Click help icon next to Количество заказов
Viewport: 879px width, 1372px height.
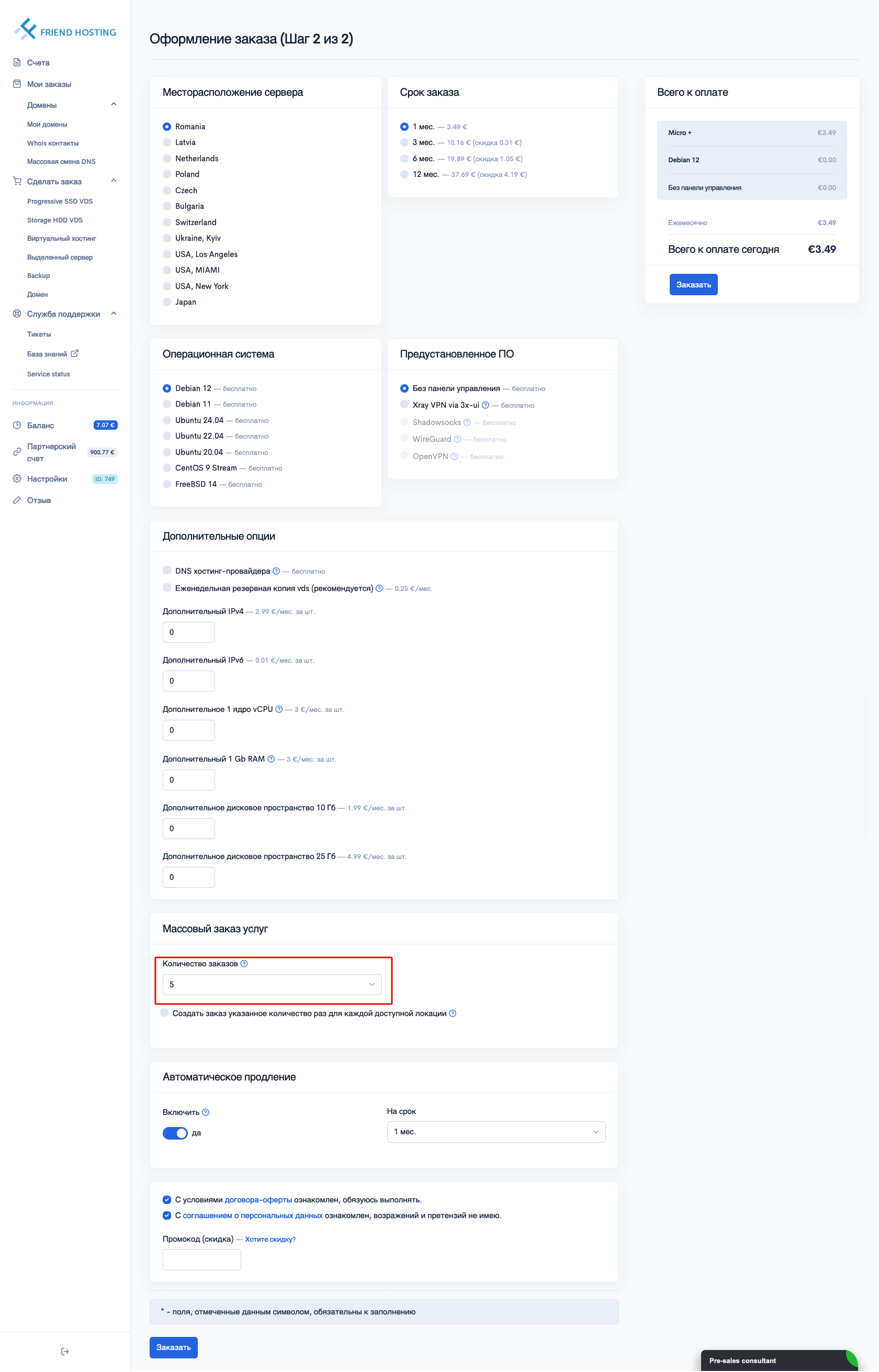[x=244, y=963]
